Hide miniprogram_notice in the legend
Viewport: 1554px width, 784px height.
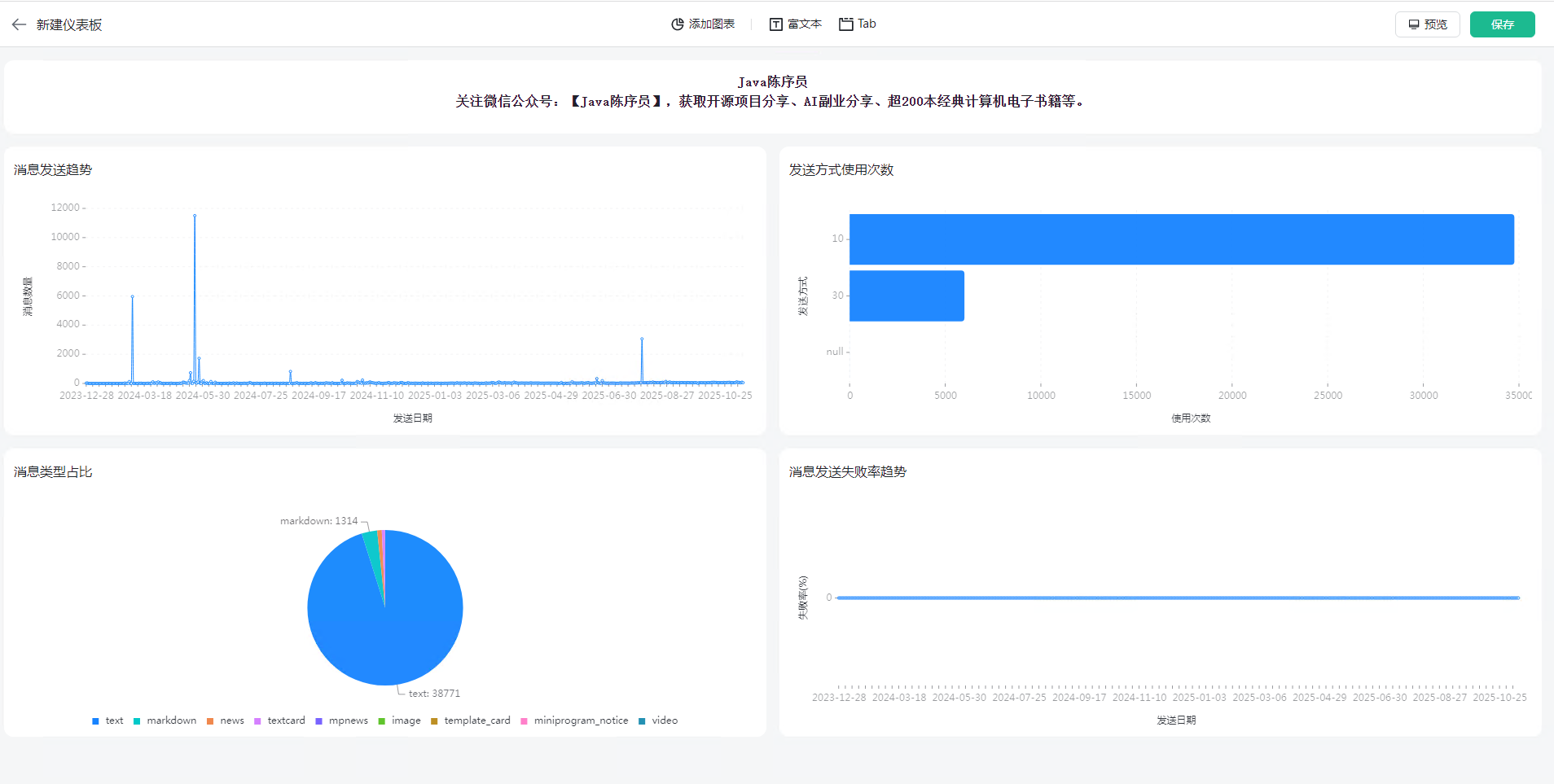574,720
